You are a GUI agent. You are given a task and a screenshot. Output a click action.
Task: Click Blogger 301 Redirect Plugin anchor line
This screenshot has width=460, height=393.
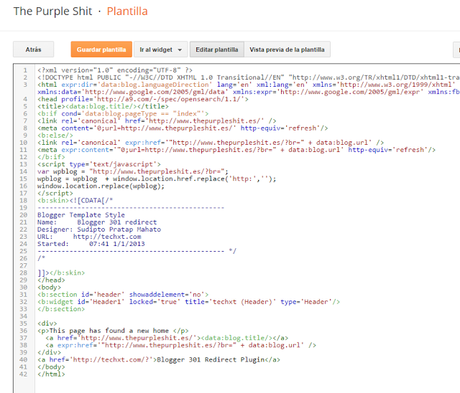159,360
